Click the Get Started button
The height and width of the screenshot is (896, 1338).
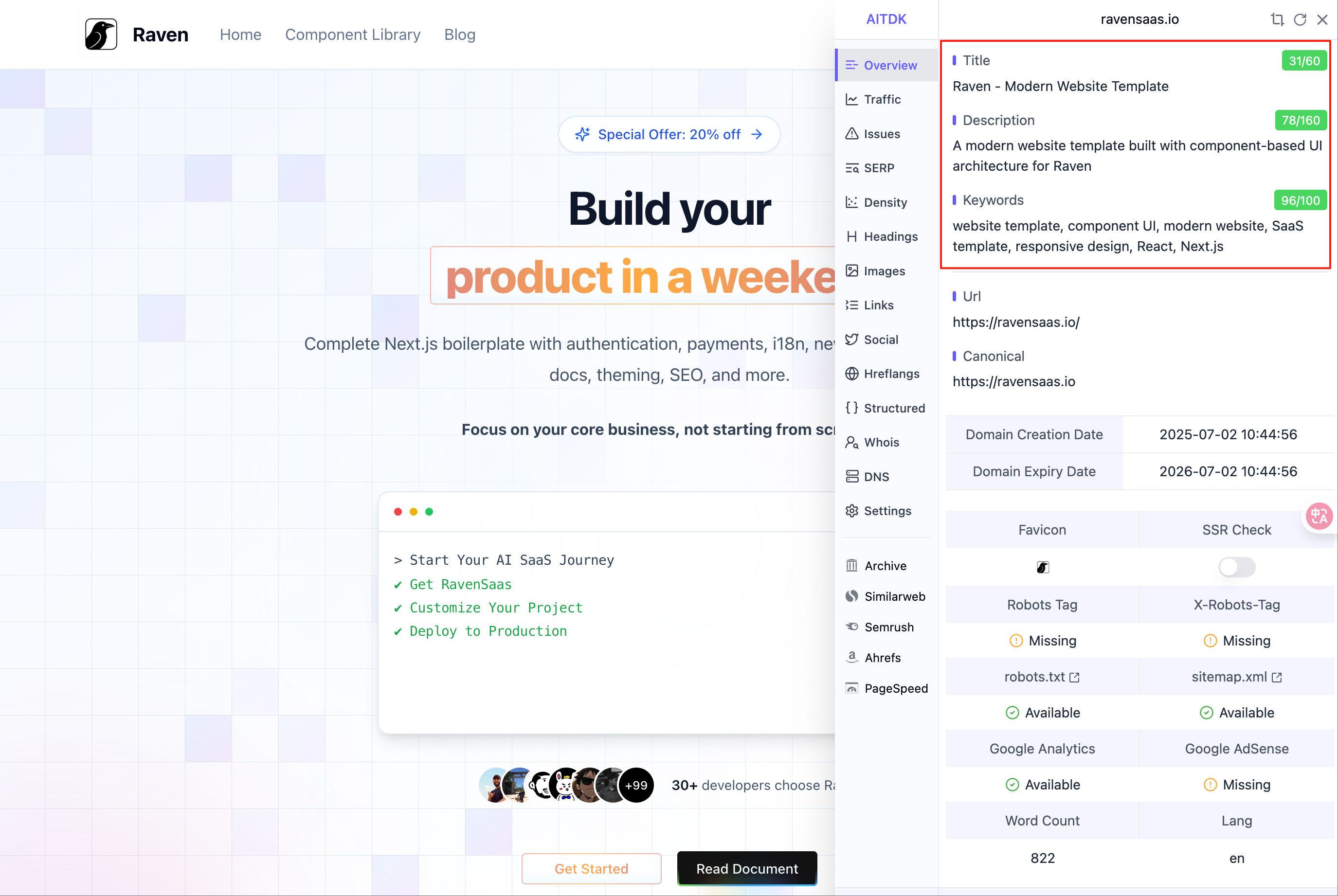pyautogui.click(x=591, y=869)
